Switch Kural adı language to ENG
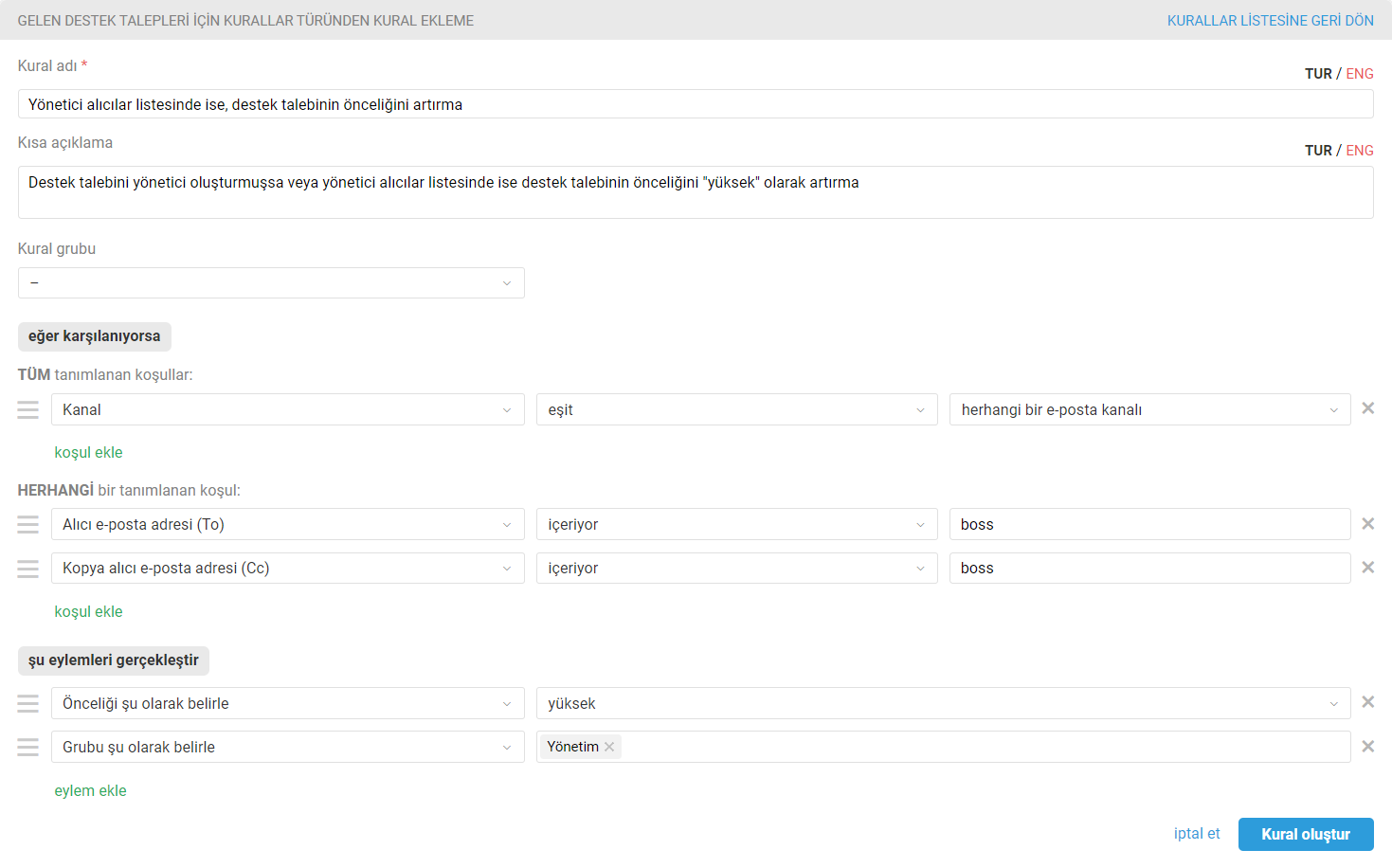 pos(1360,74)
